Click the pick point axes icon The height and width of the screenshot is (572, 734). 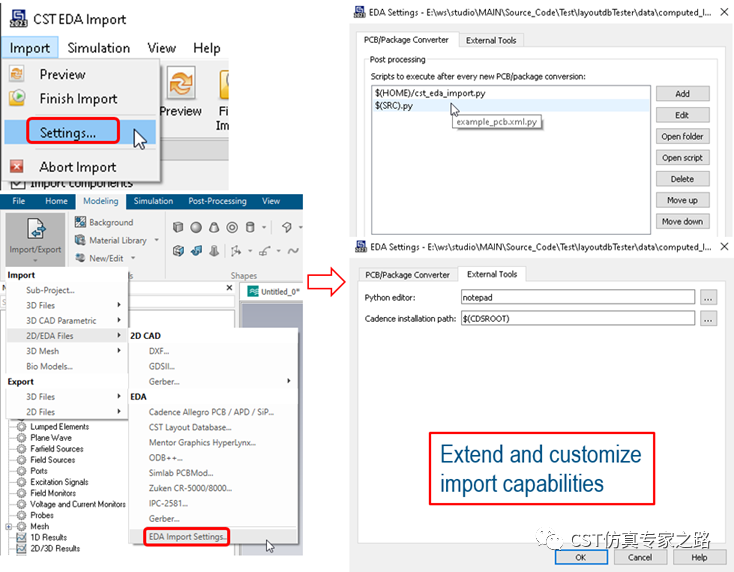point(235,251)
